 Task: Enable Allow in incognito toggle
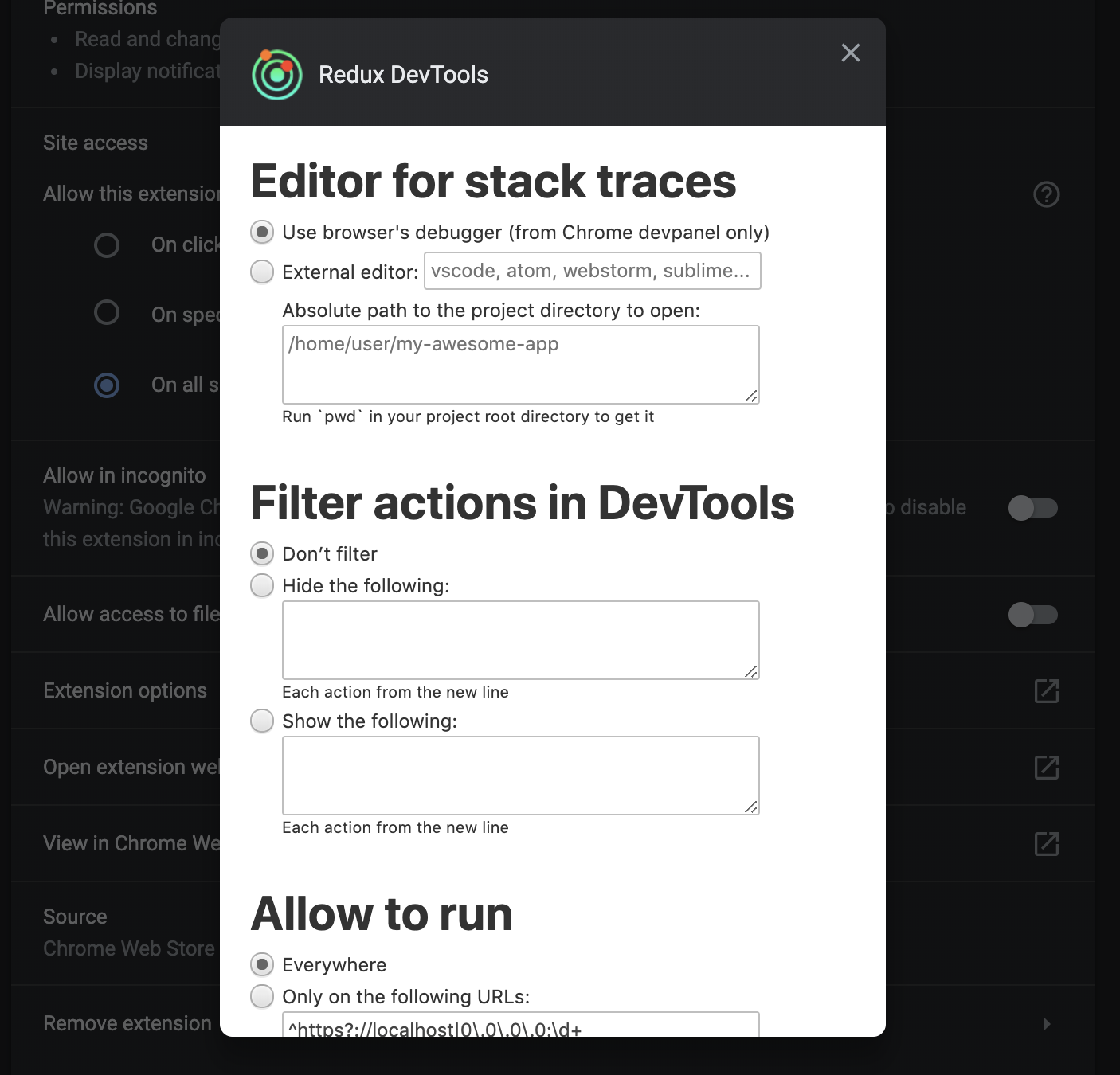[1033, 508]
